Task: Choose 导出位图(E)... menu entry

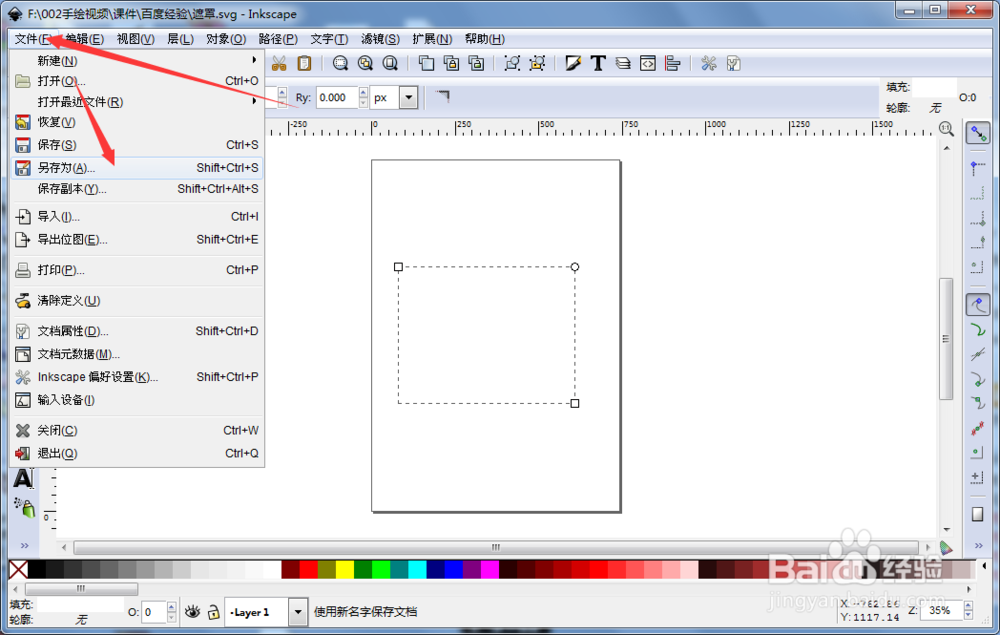Action: pos(137,240)
